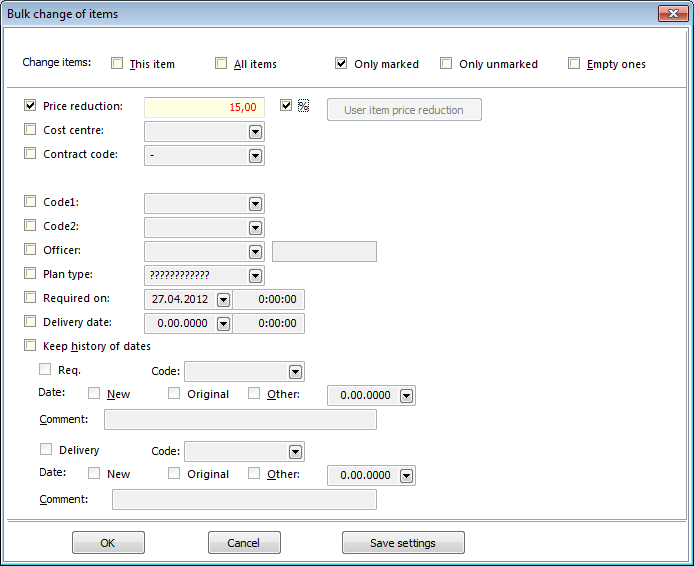The image size is (694, 566).
Task: Click the Req. Comment field
Action: click(x=240, y=420)
